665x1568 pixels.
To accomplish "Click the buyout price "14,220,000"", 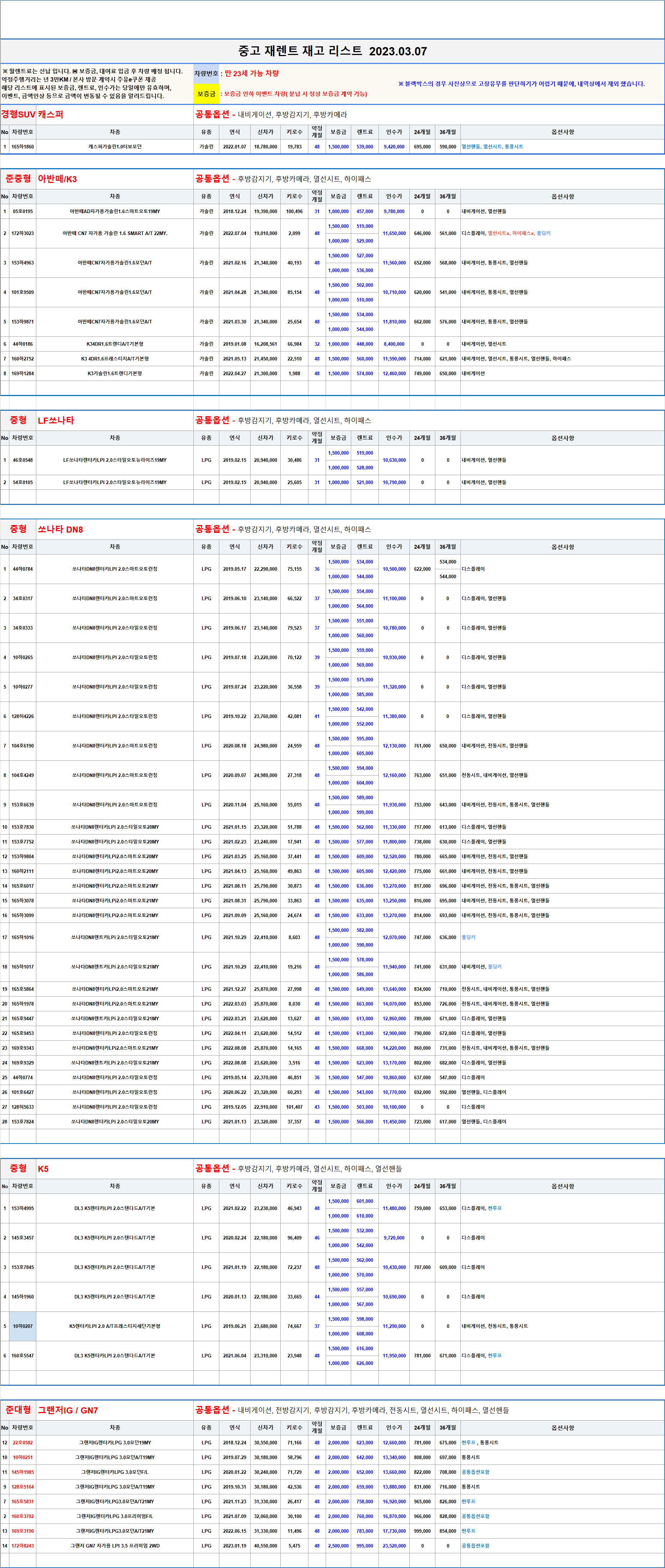I will click(x=394, y=1048).
